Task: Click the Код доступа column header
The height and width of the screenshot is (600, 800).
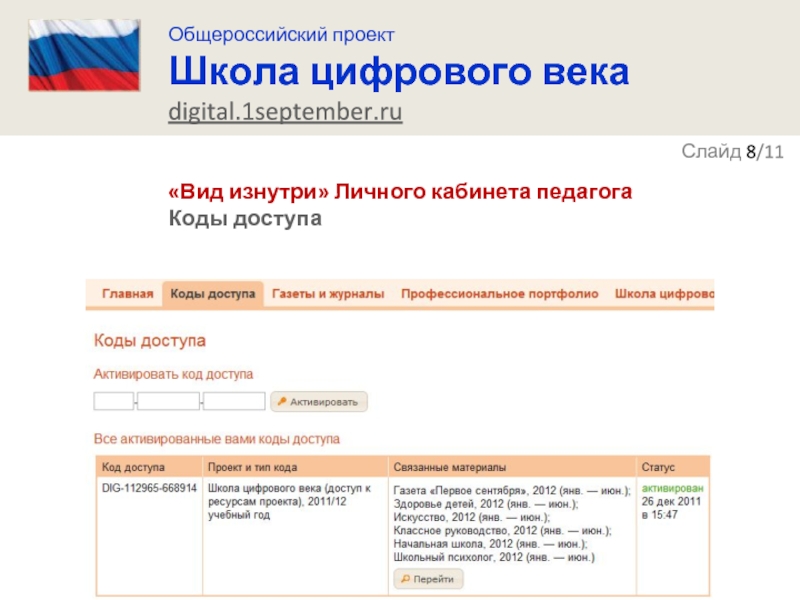Action: pos(133,467)
